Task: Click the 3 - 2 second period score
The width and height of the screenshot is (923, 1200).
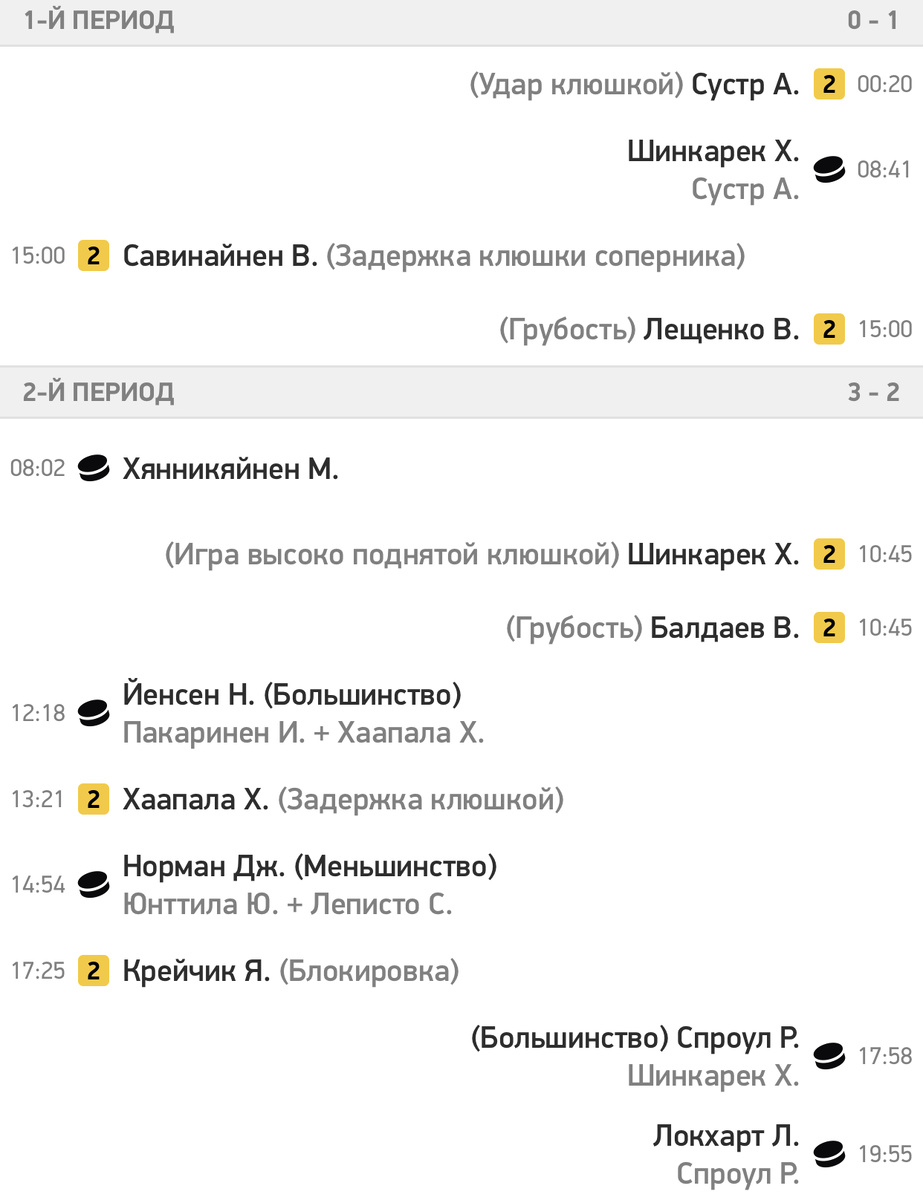Action: click(874, 392)
